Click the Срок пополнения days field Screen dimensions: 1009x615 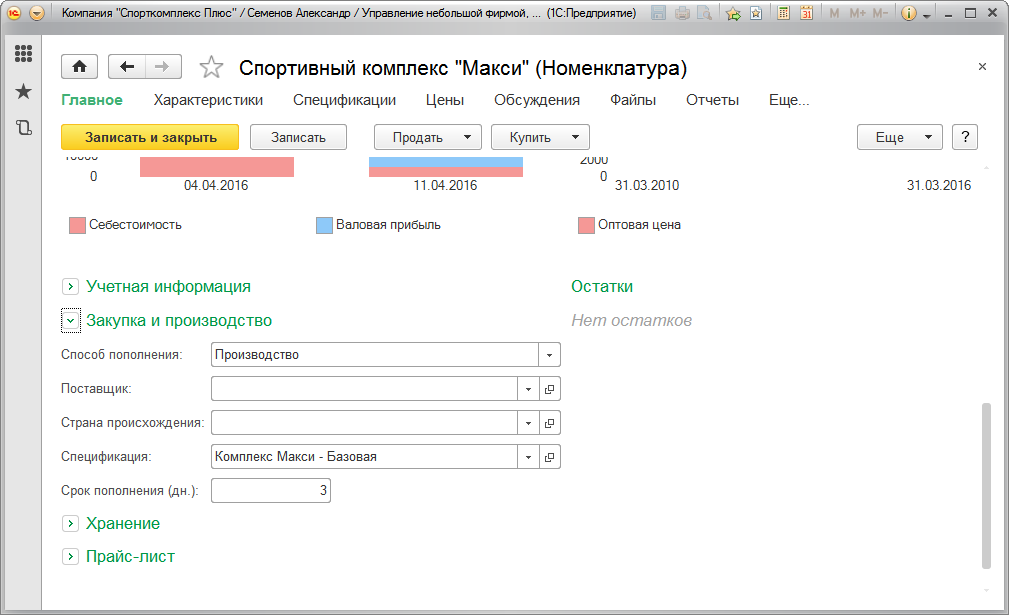click(271, 491)
